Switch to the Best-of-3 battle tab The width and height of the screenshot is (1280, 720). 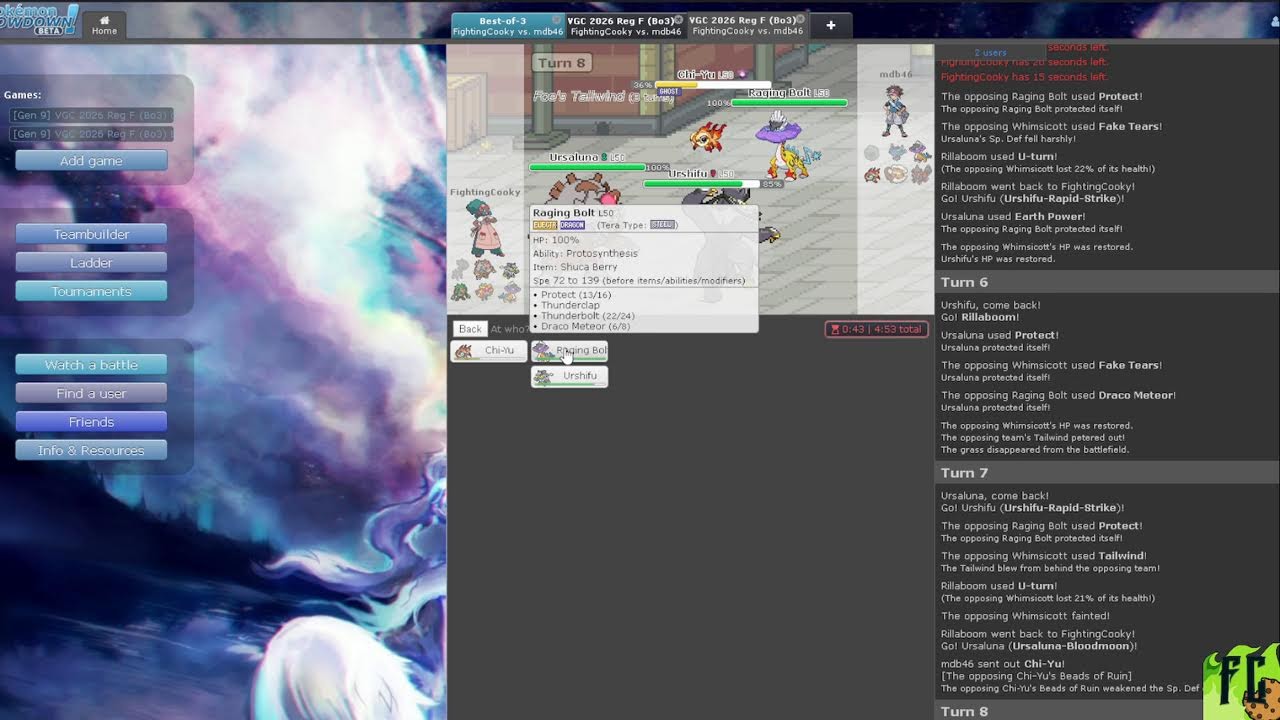pos(507,26)
